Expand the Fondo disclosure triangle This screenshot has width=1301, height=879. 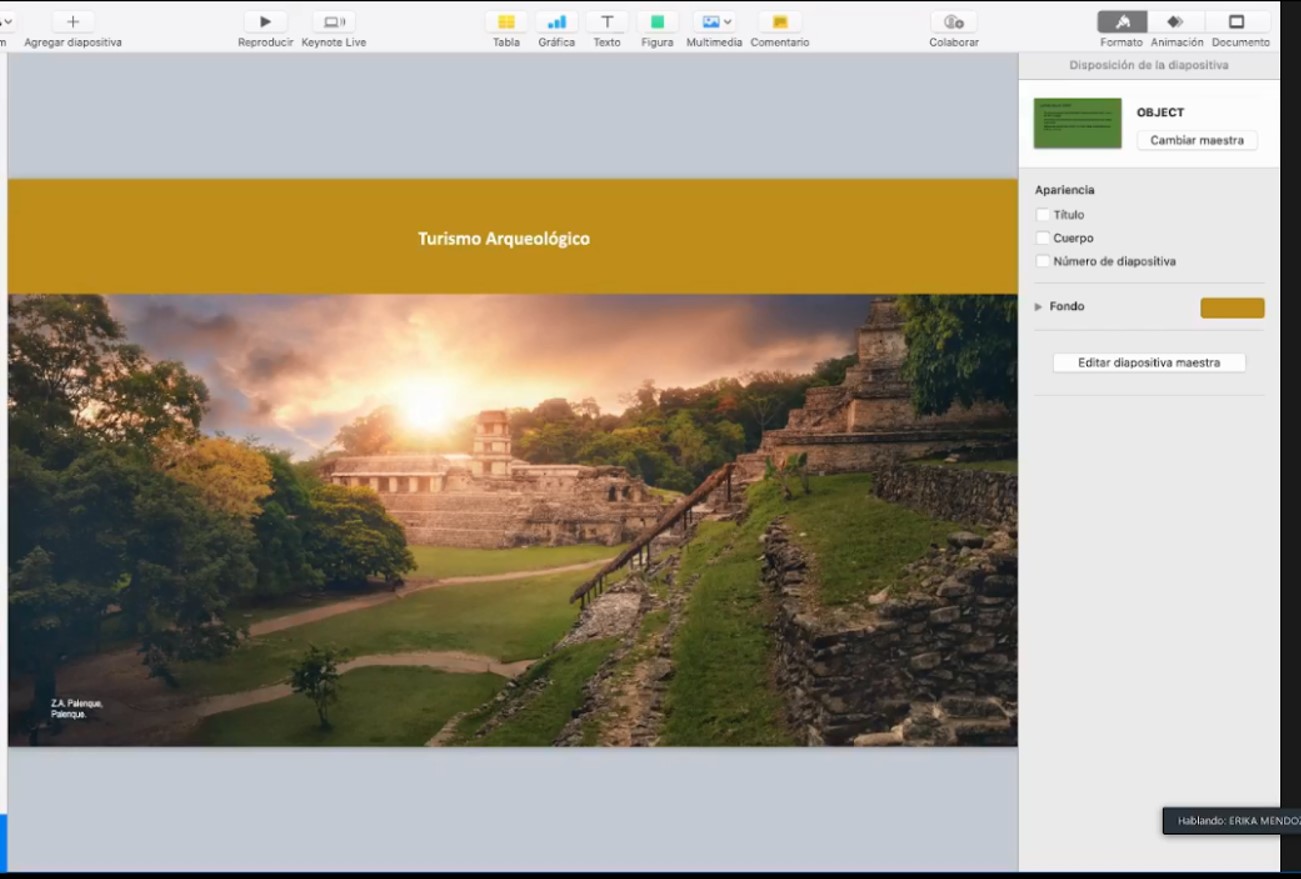pos(1038,307)
